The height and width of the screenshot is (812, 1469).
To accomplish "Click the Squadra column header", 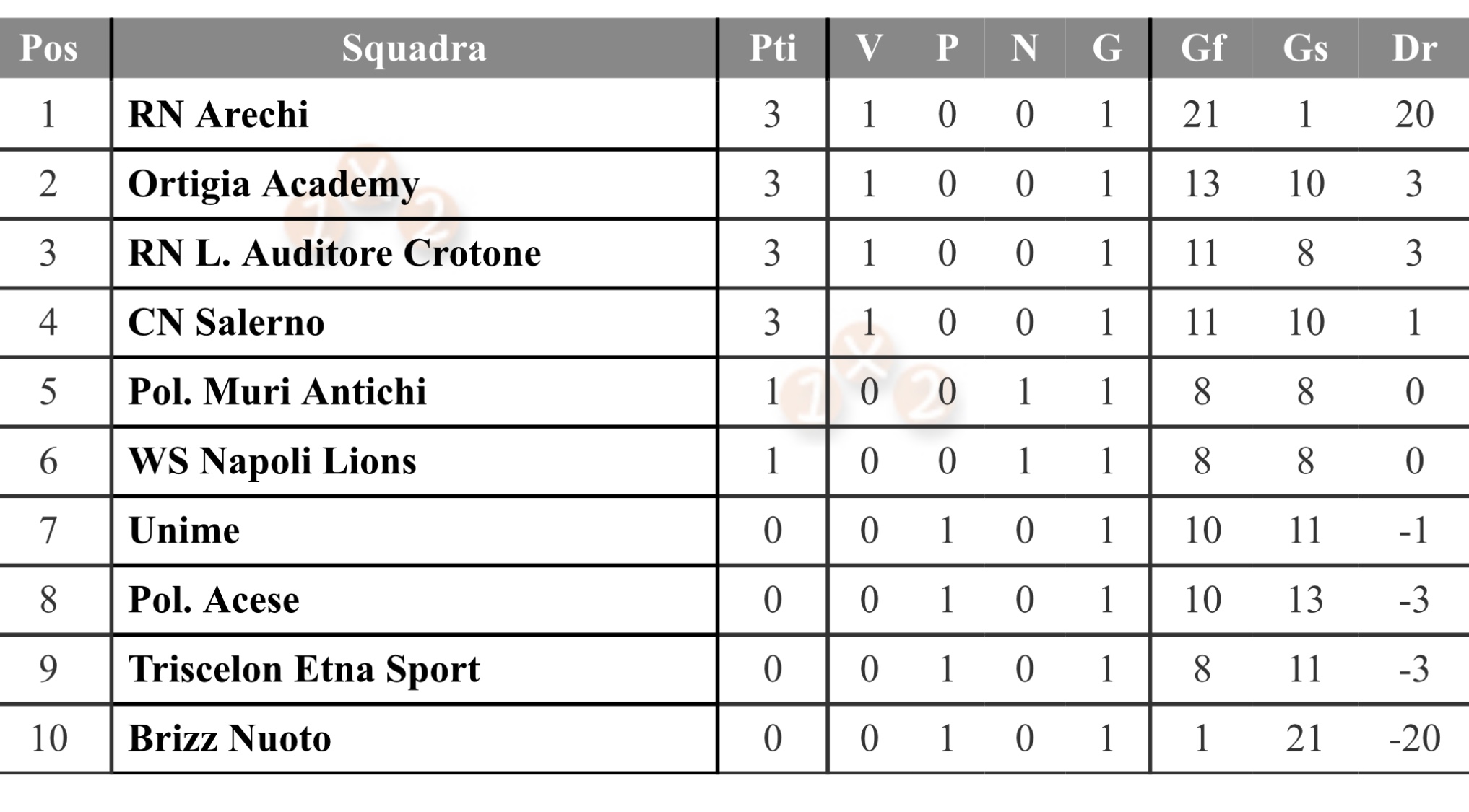I will 414,48.
